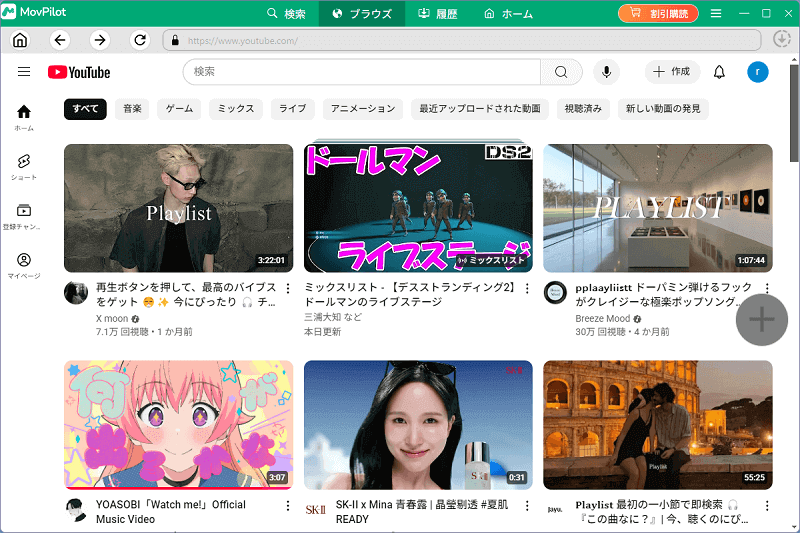Click the MovPilot logo icon

point(9,12)
